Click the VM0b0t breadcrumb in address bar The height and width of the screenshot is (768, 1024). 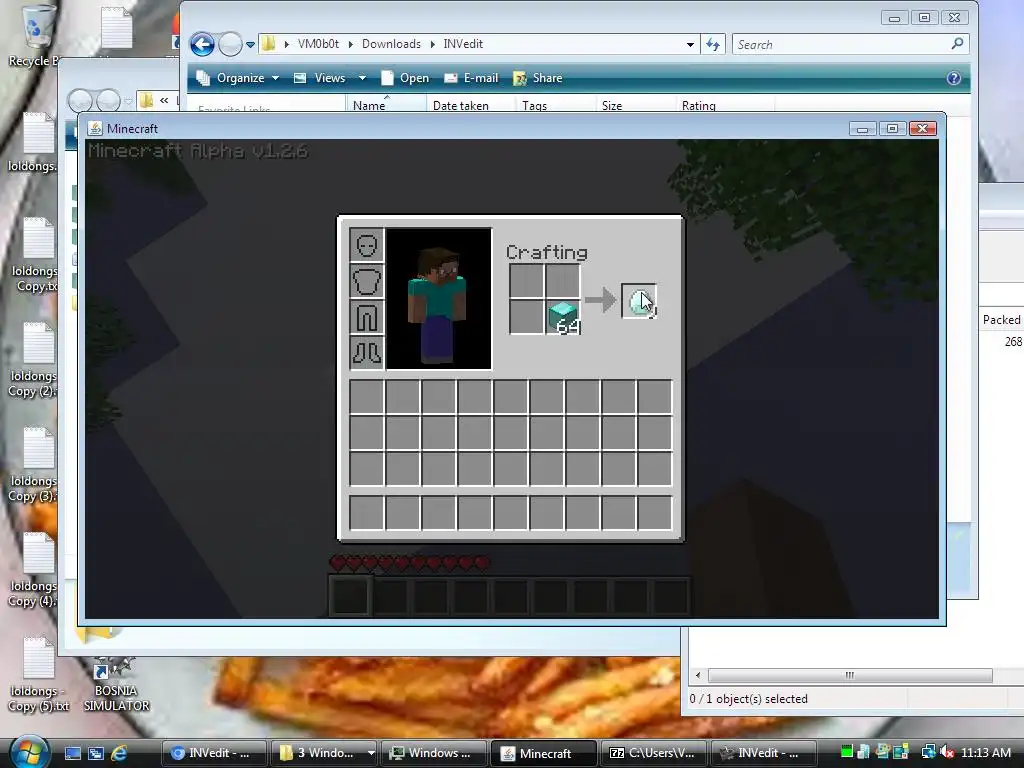click(318, 44)
